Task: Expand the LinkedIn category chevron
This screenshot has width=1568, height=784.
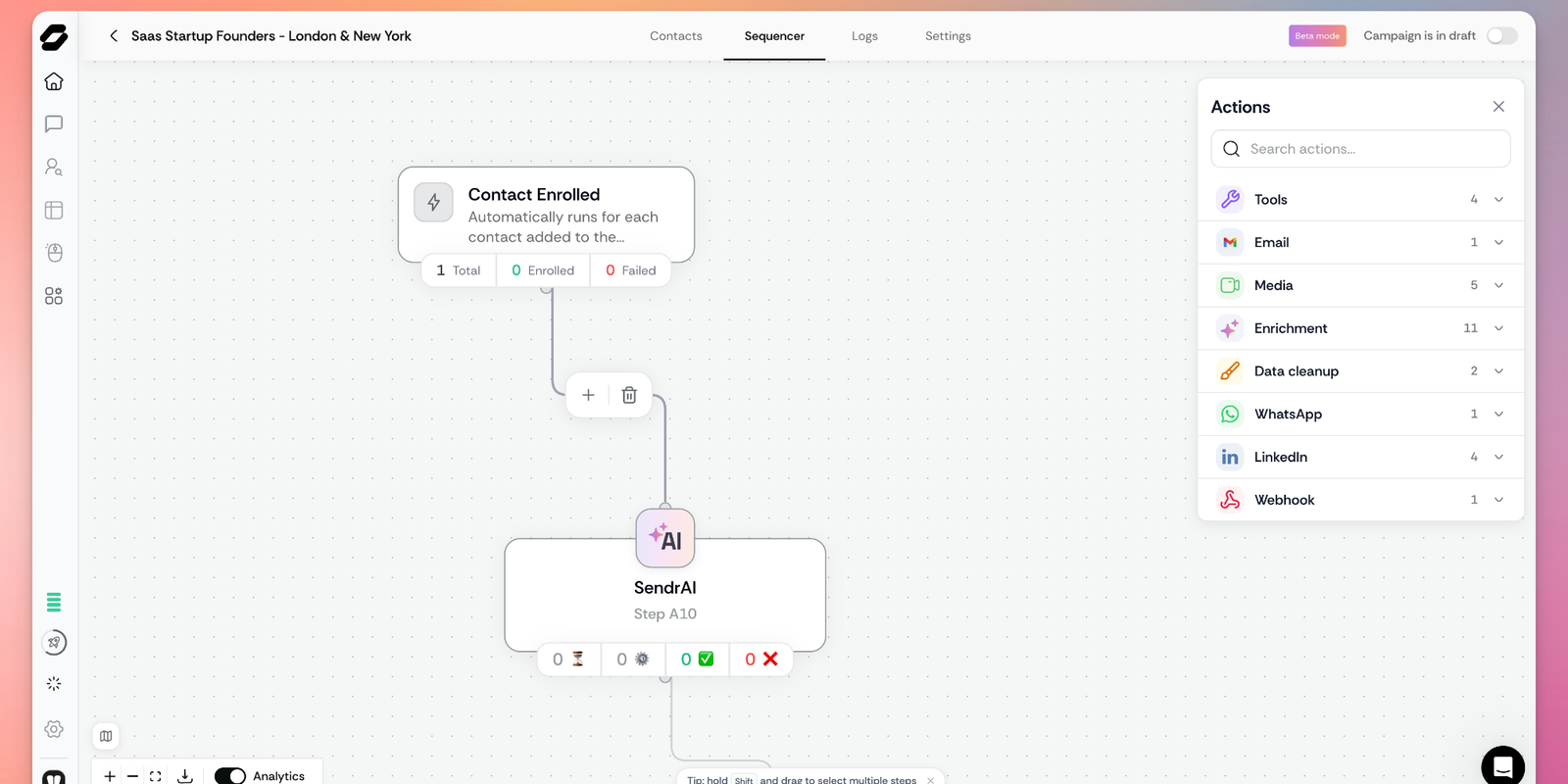Action: click(1498, 457)
